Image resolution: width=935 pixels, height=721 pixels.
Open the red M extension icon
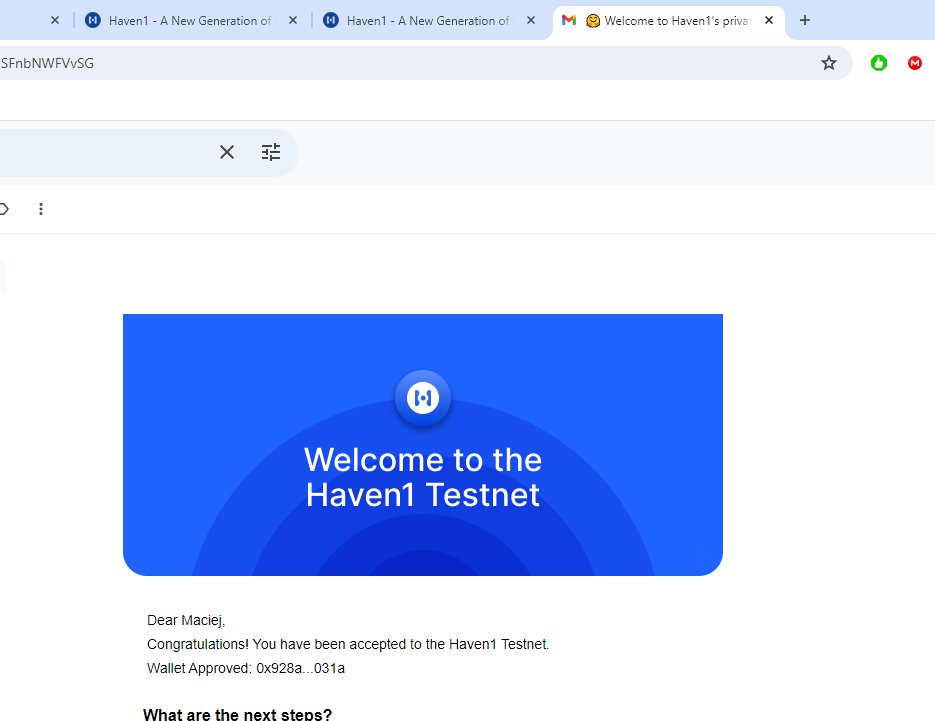(x=915, y=63)
